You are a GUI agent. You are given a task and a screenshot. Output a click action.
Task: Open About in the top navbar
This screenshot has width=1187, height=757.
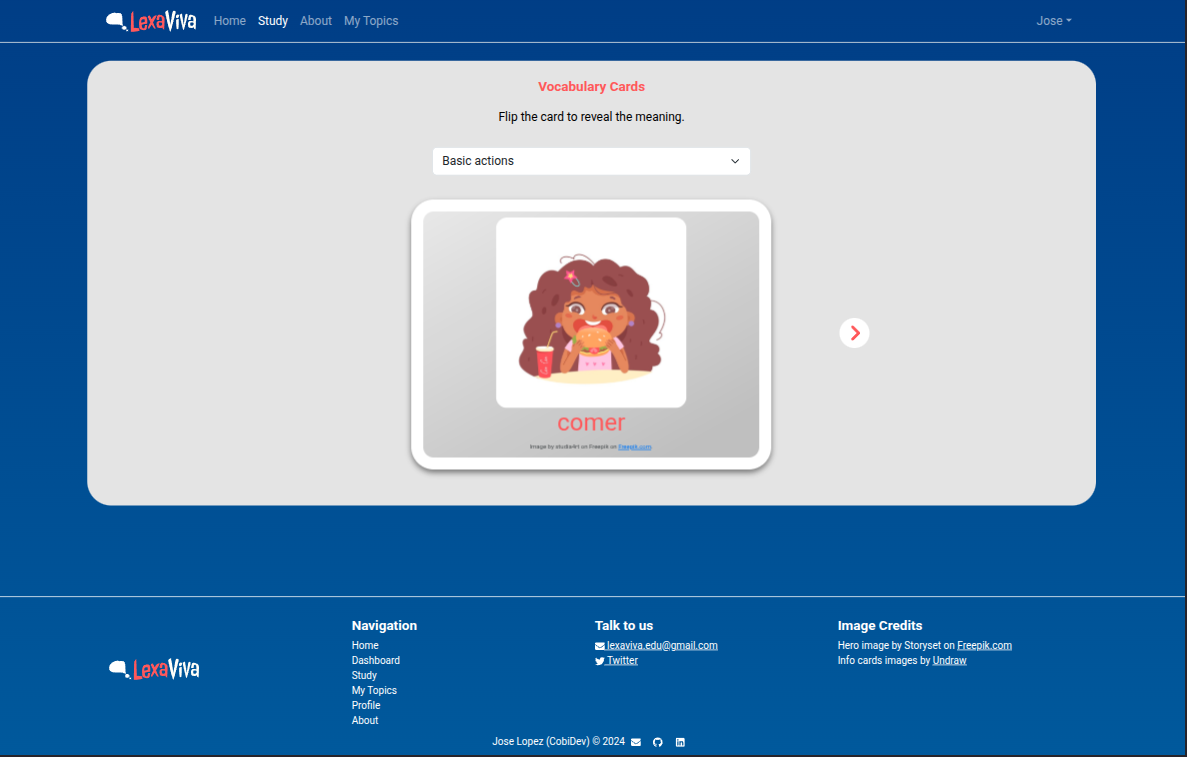(x=315, y=21)
